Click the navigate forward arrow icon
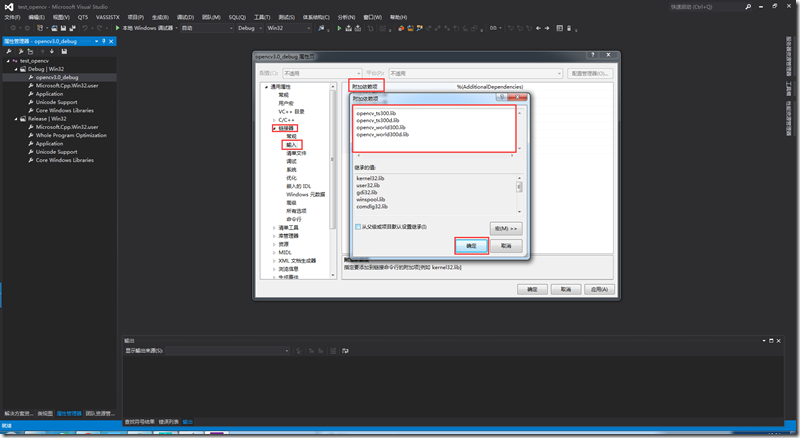 [x=547, y=28]
